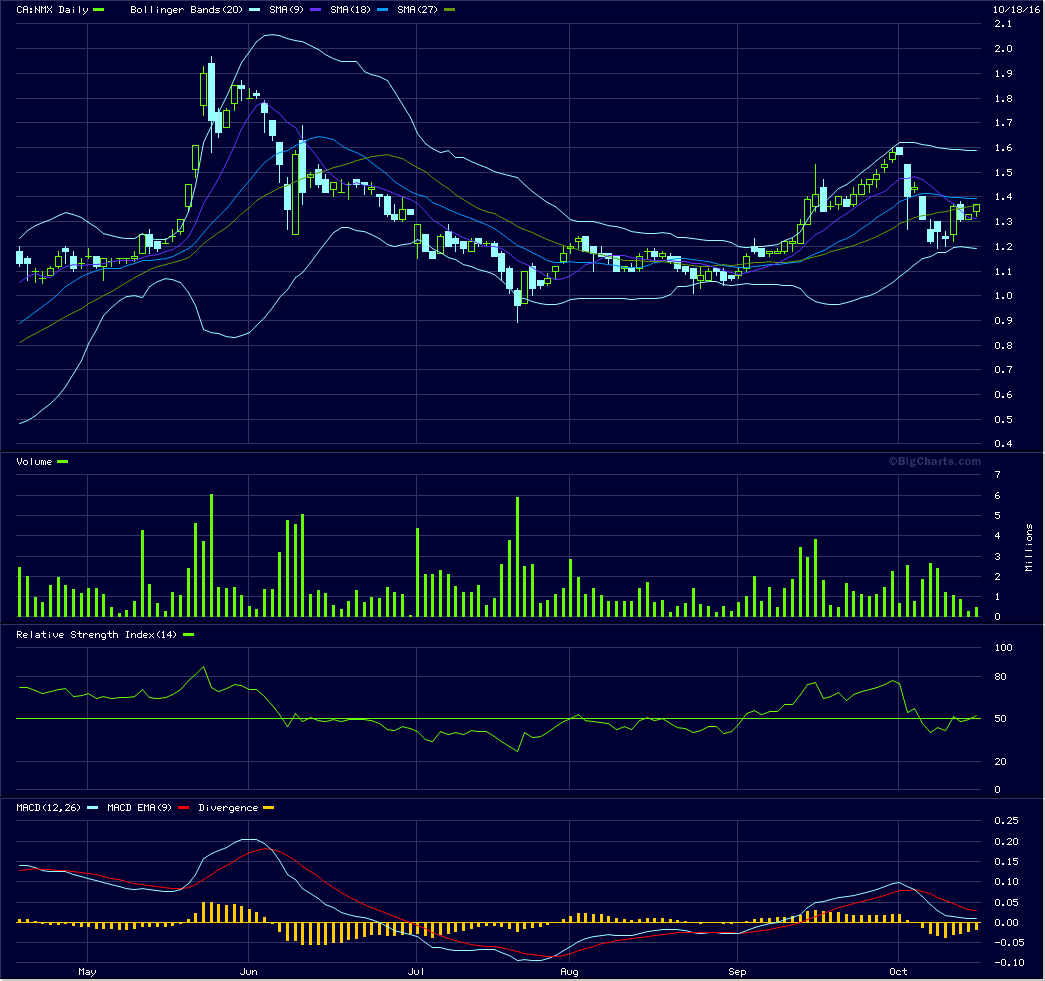
Task: Click the -0.10 value on MACD axis
Action: [x=1009, y=963]
